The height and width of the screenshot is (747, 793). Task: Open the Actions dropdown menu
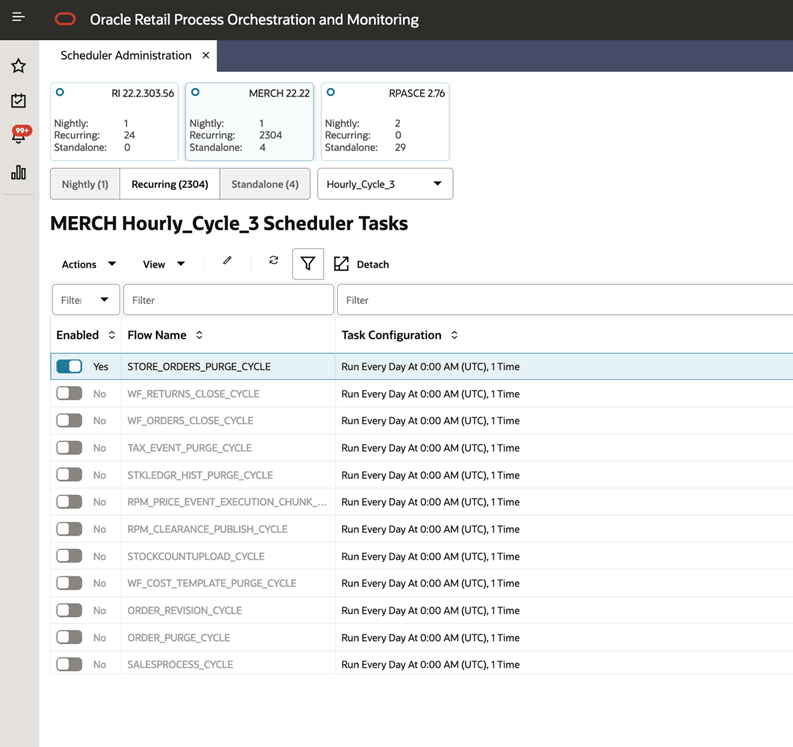tap(89, 264)
